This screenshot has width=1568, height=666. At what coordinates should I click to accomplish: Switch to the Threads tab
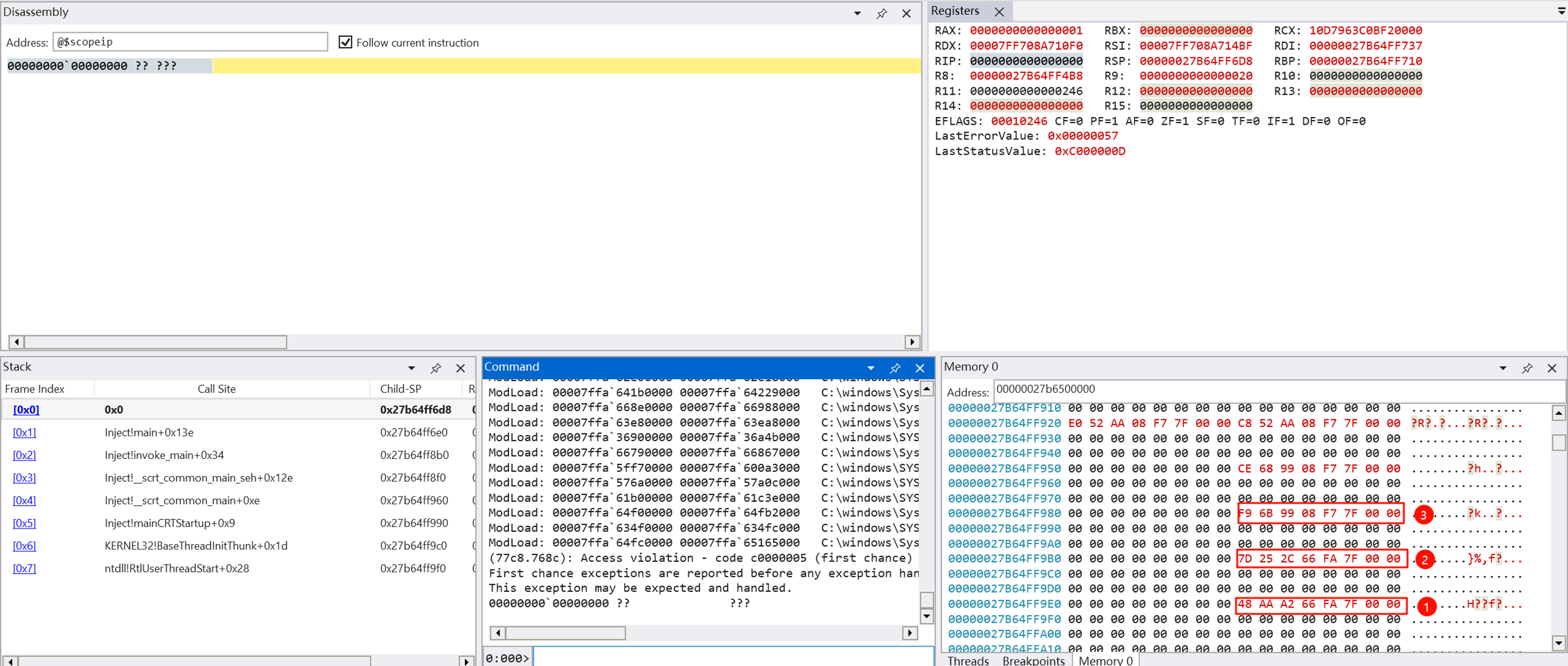(968, 660)
